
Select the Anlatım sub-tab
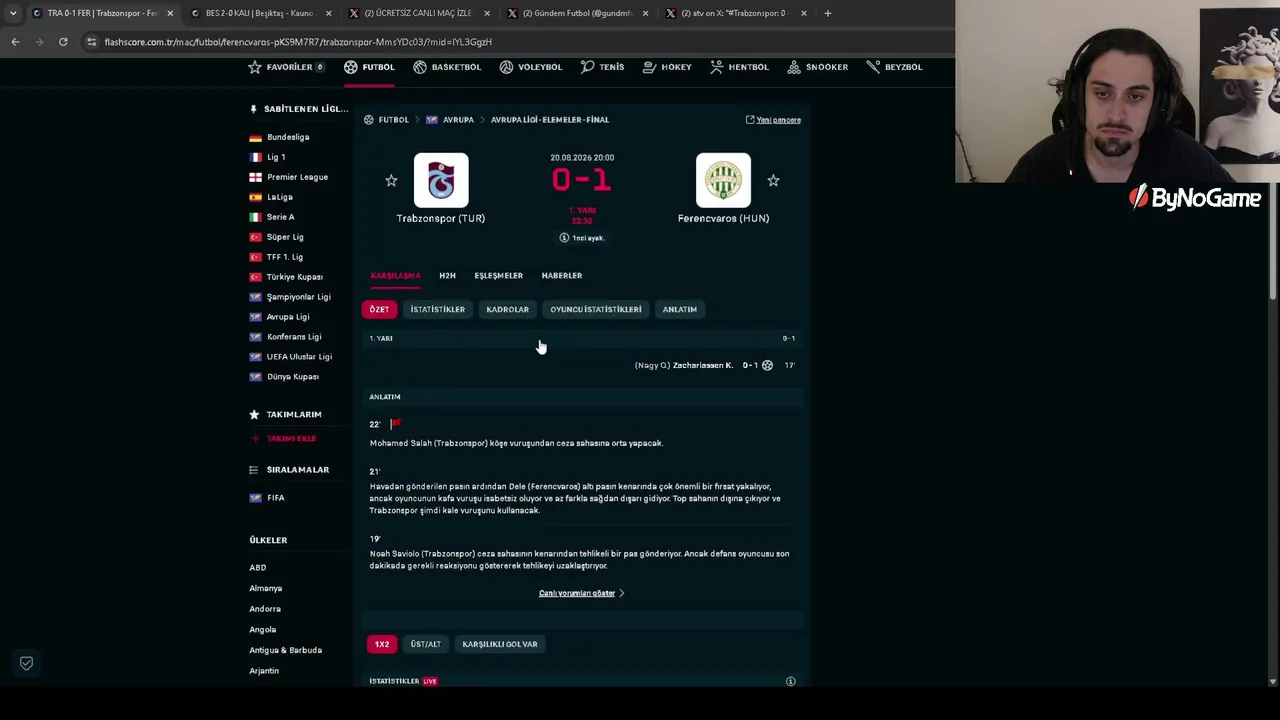point(679,310)
